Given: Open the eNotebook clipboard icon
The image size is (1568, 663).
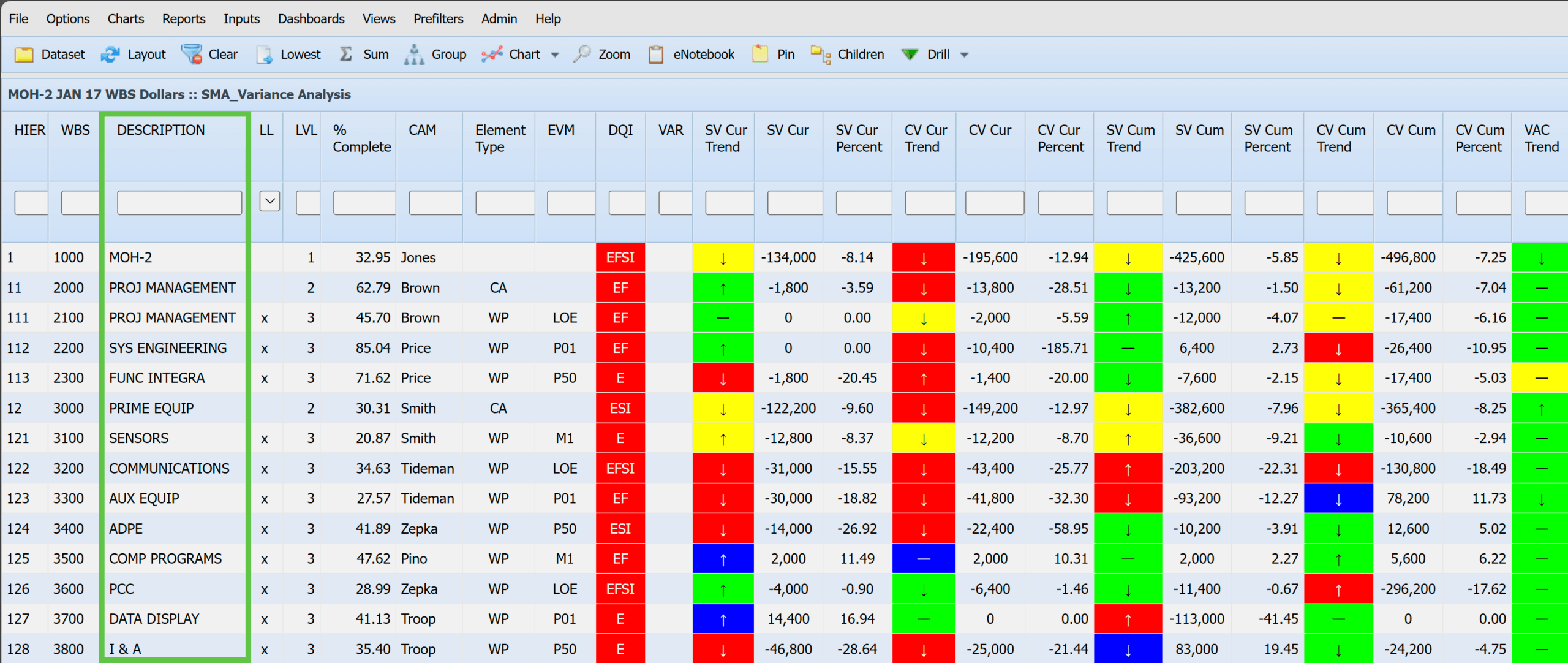Looking at the screenshot, I should (x=656, y=55).
